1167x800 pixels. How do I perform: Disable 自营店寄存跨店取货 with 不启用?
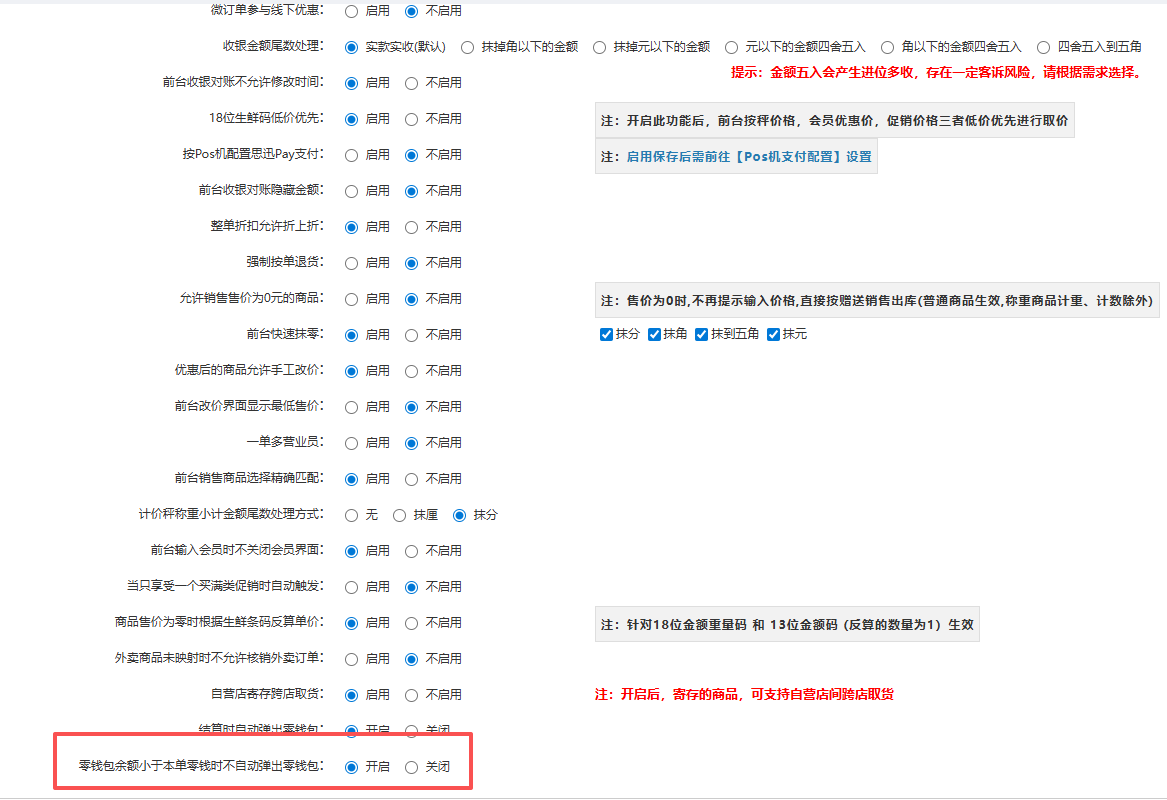pos(411,695)
